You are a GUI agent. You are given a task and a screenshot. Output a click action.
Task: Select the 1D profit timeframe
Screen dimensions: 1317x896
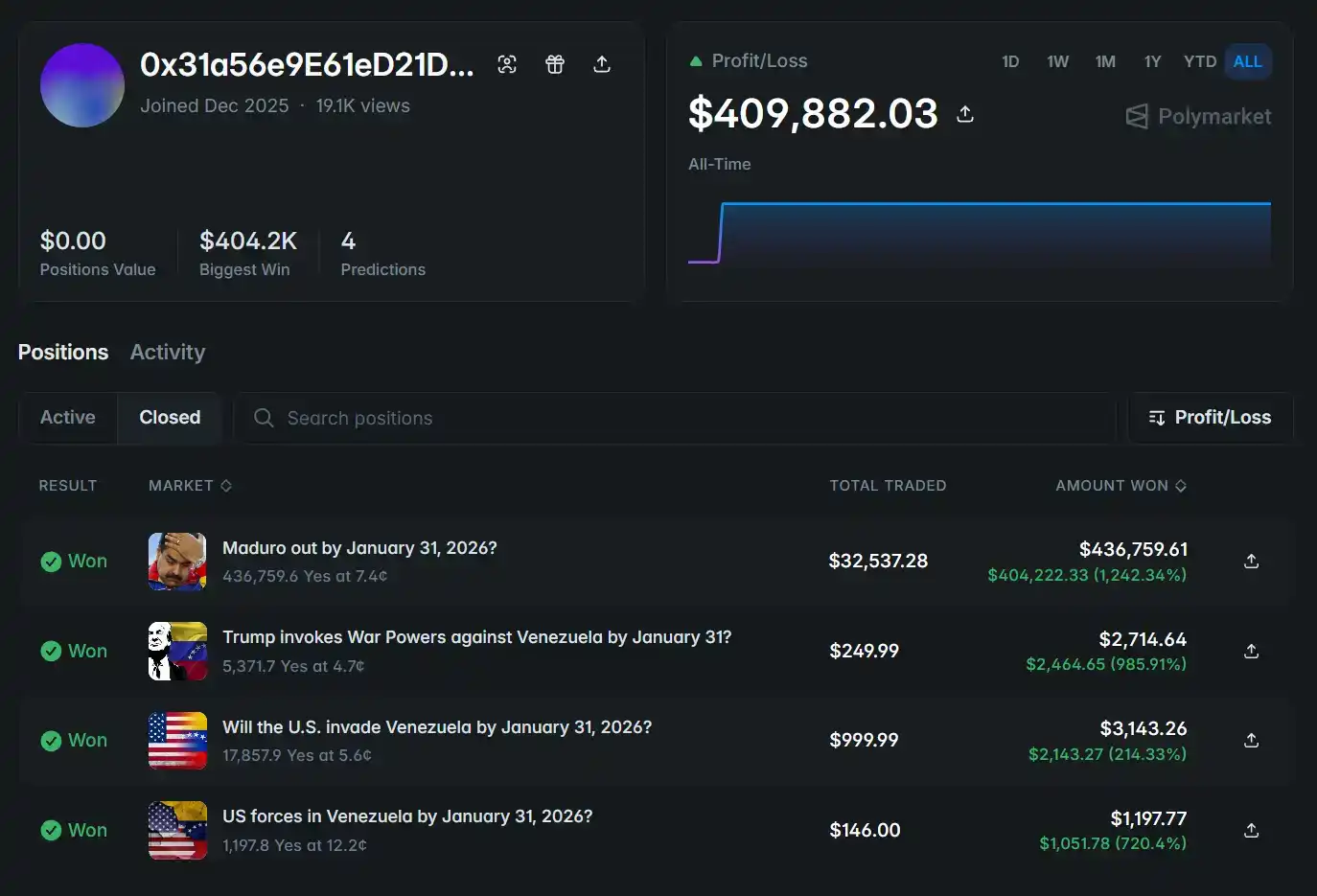coord(1010,61)
